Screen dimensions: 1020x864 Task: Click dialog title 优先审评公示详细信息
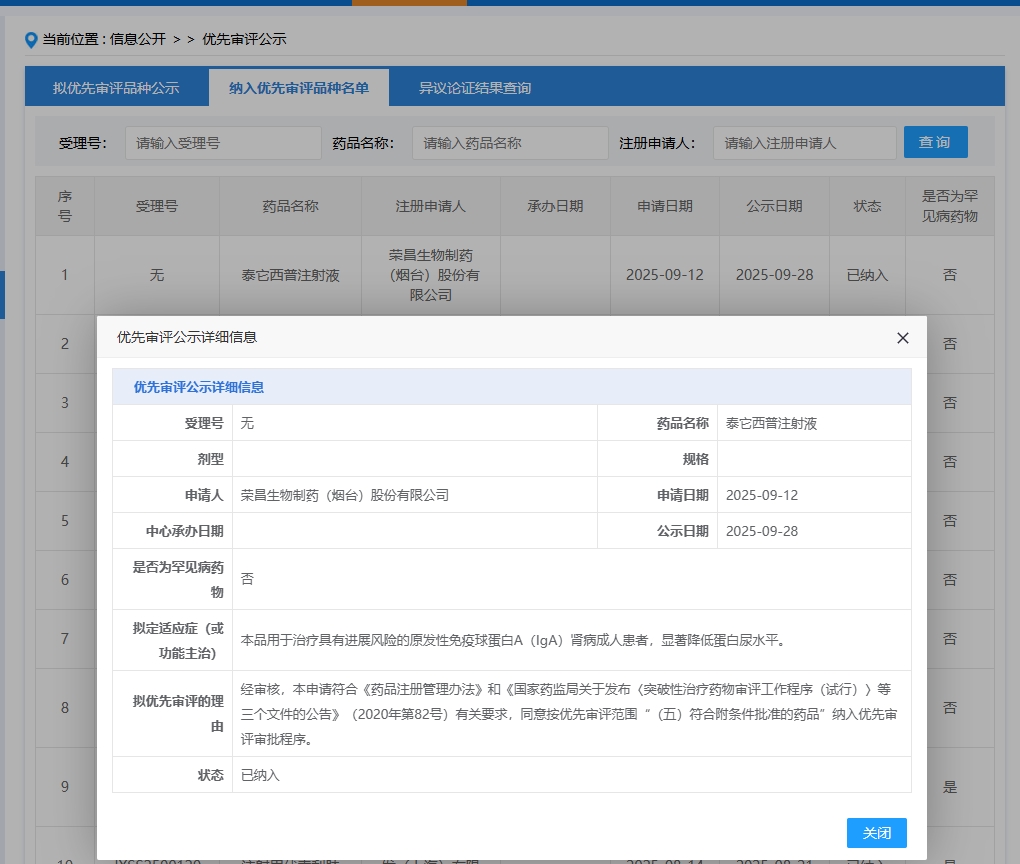pyautogui.click(x=187, y=337)
